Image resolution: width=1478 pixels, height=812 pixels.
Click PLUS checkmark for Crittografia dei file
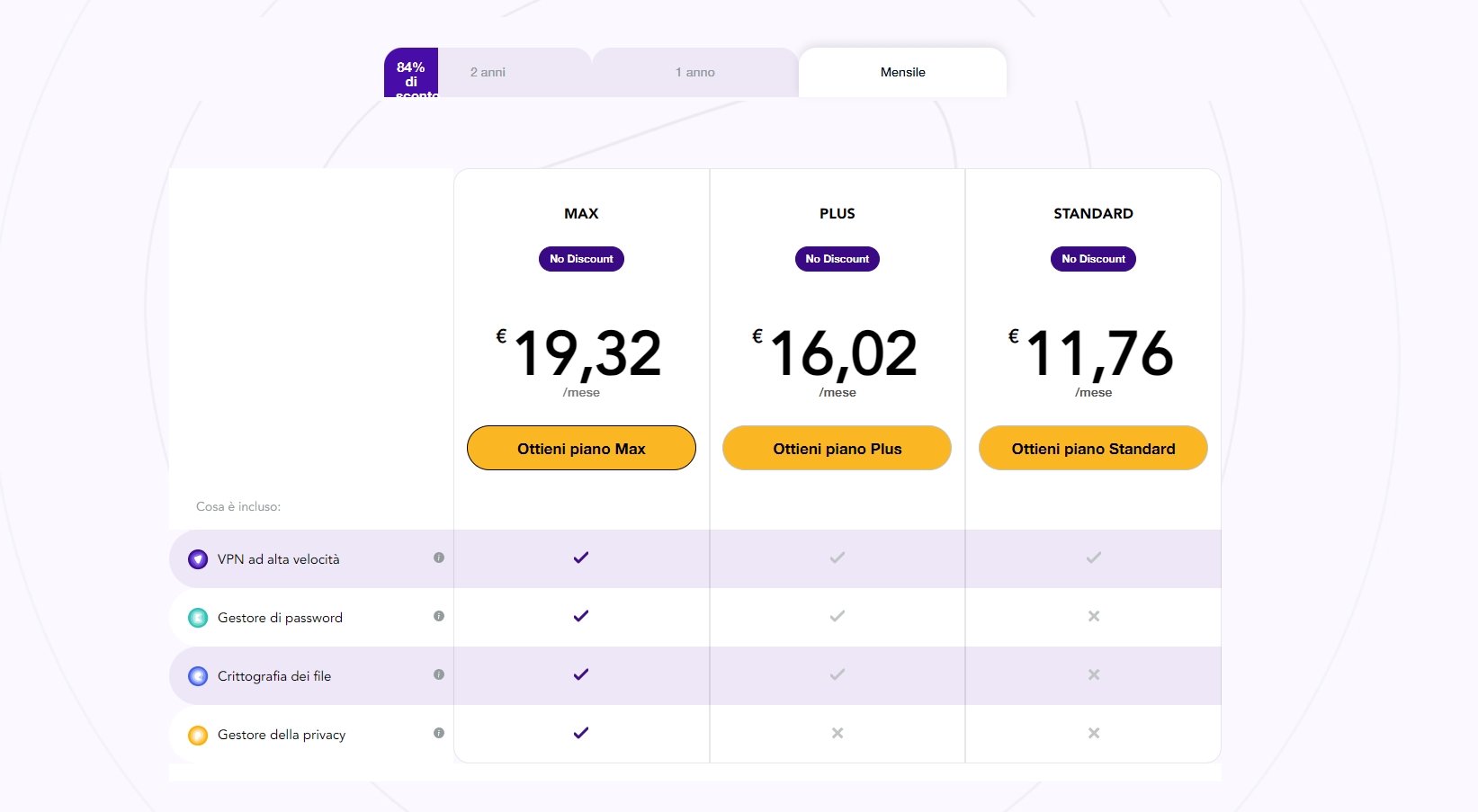[838, 674]
